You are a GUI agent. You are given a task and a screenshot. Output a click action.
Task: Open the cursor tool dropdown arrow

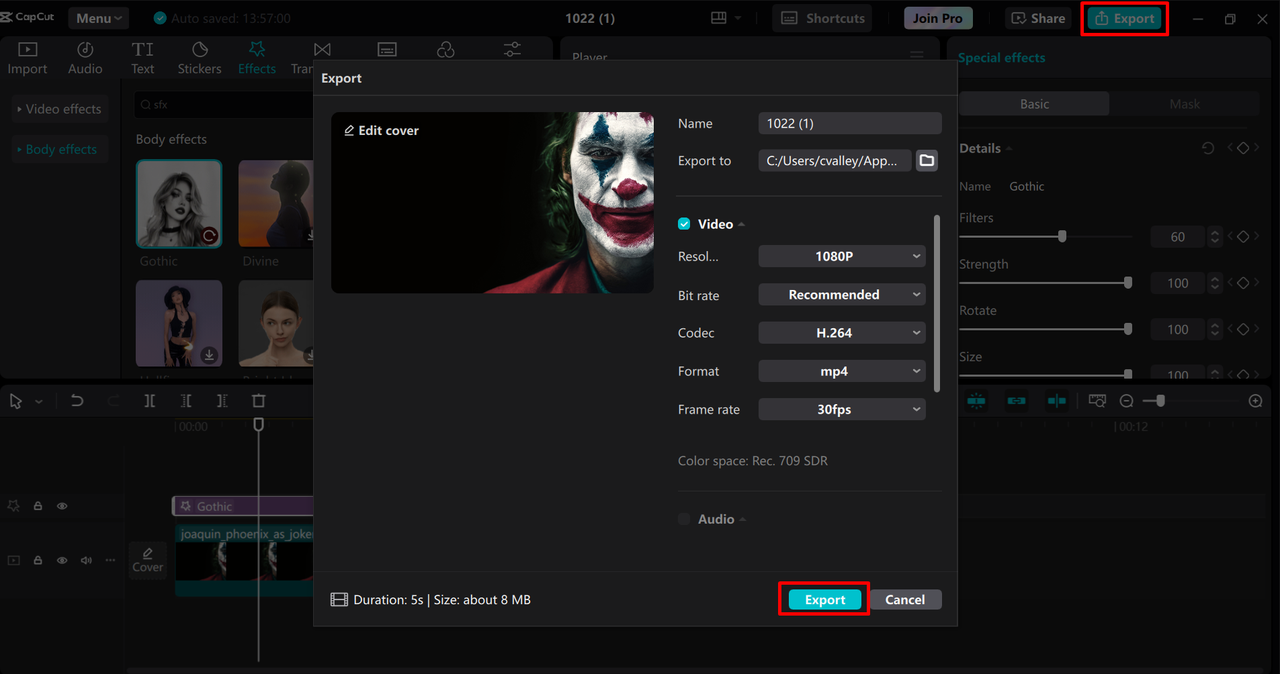click(x=39, y=402)
